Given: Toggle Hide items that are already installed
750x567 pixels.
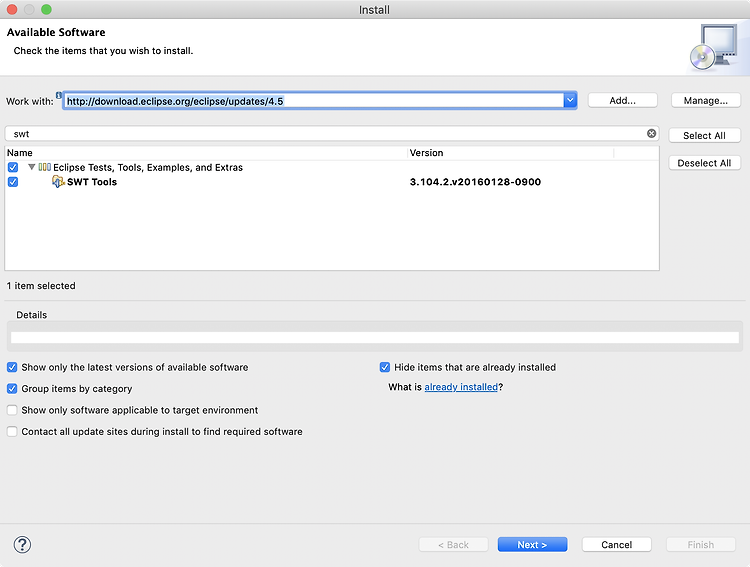Looking at the screenshot, I should [385, 367].
